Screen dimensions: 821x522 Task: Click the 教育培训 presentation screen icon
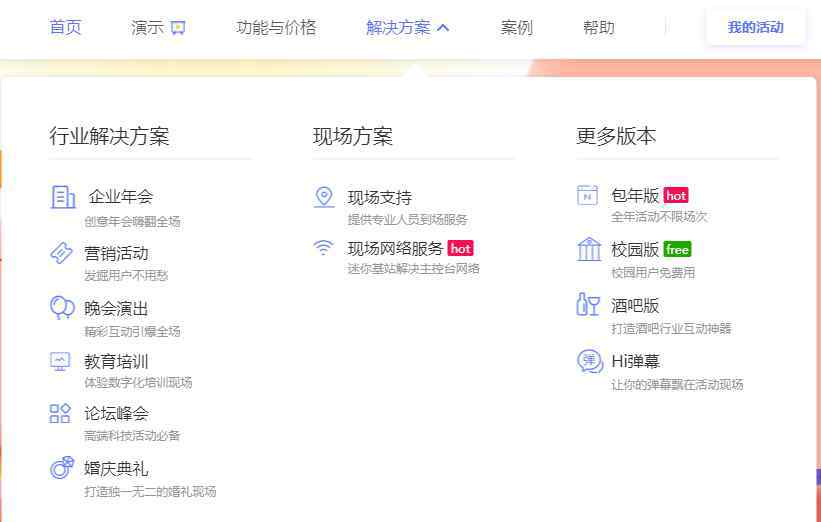(61, 361)
